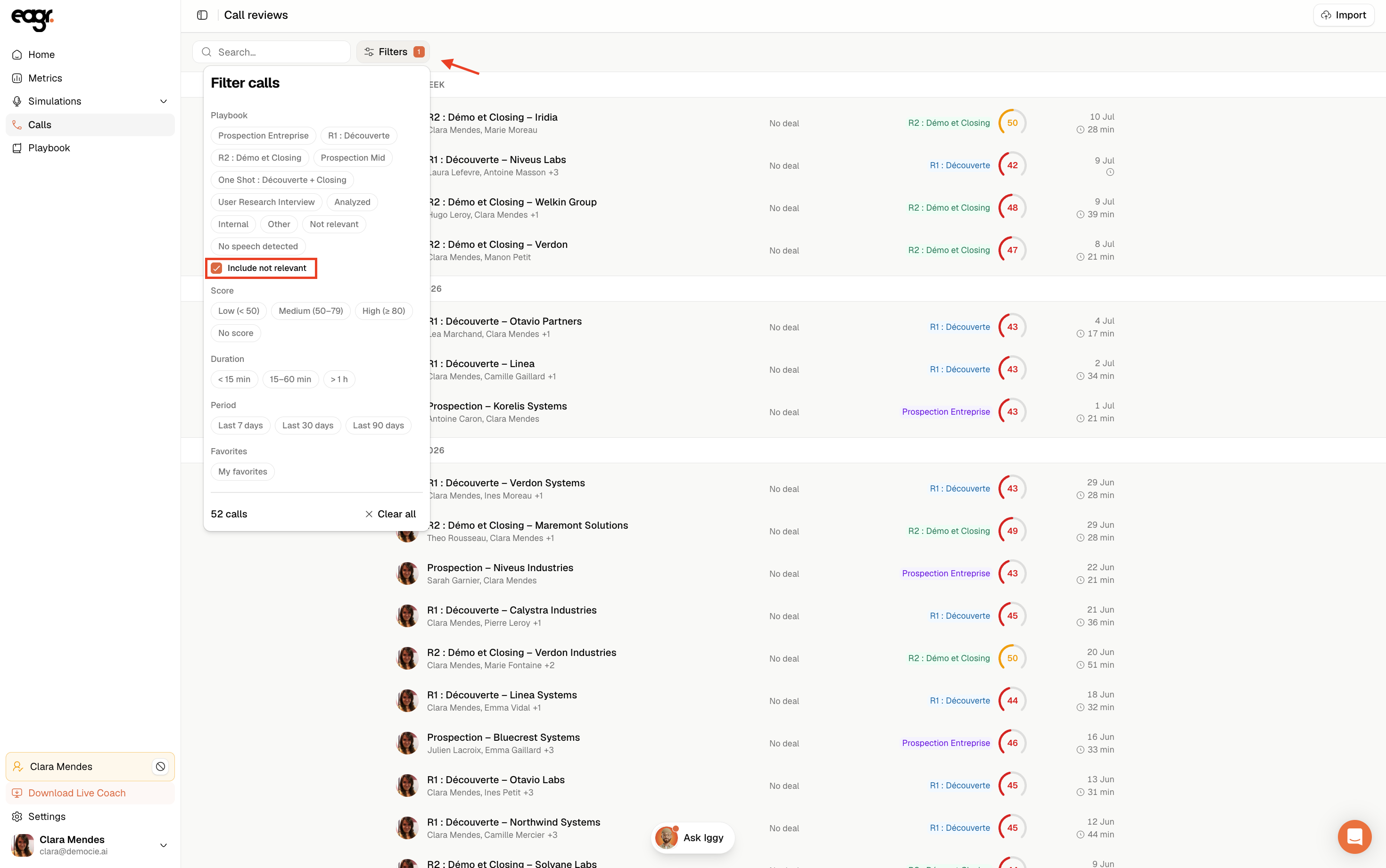The width and height of the screenshot is (1386, 868).
Task: Toggle the R1 : Découverte playbook chip
Action: coord(358,136)
